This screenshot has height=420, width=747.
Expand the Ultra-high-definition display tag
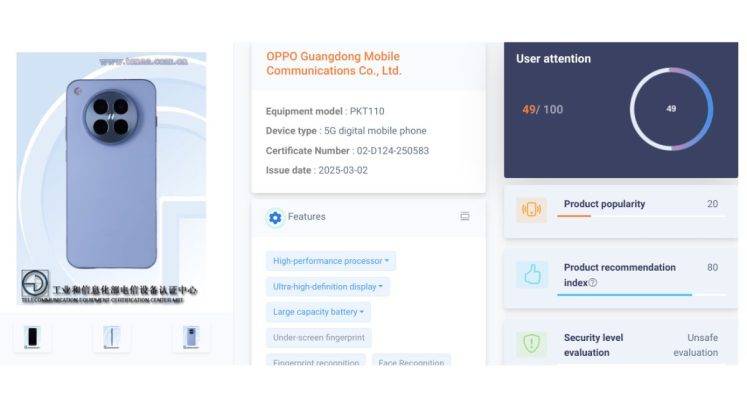328,287
